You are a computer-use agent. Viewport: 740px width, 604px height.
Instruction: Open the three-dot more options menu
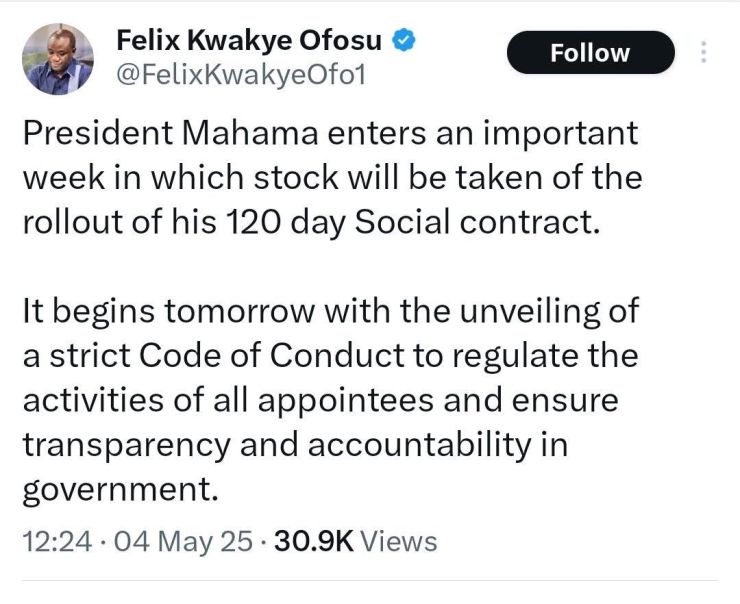click(703, 52)
